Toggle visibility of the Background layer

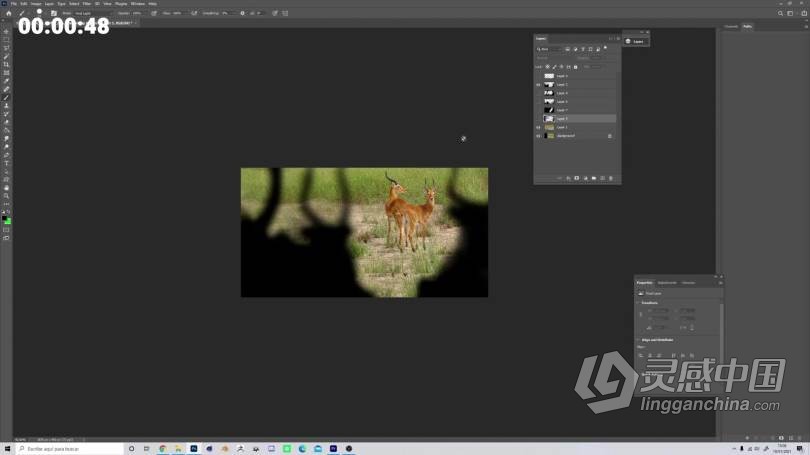coord(538,136)
